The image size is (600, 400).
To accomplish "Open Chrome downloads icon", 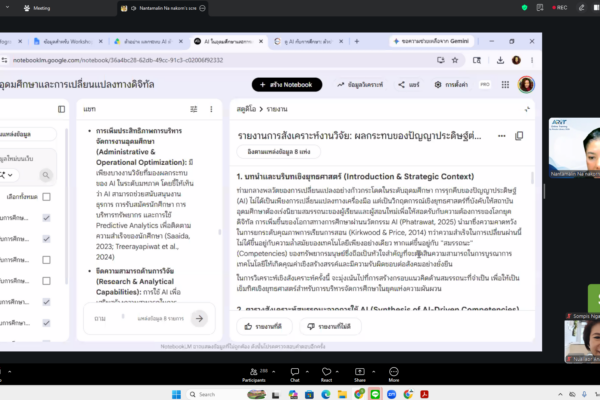I will (500, 60).
